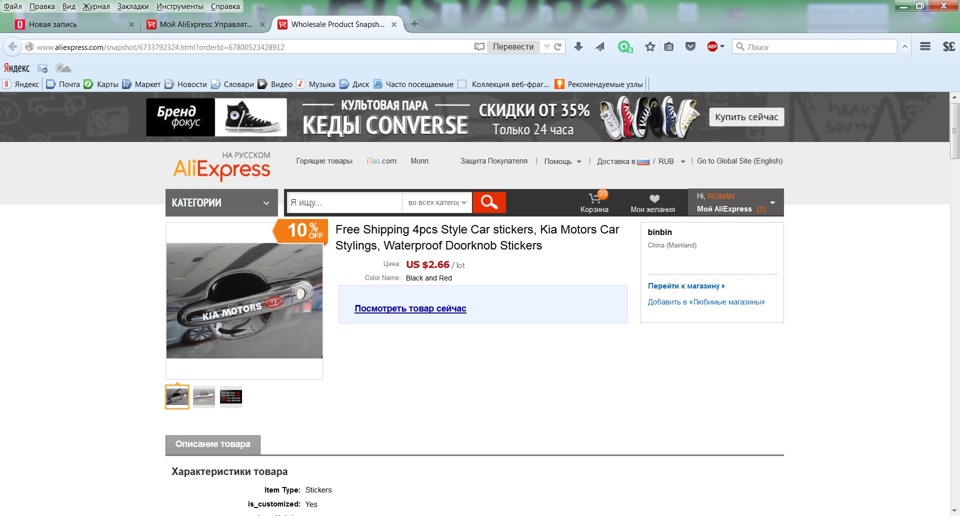The height and width of the screenshot is (516, 960).
Task: Bookmark this page with star icon
Action: [x=650, y=47]
